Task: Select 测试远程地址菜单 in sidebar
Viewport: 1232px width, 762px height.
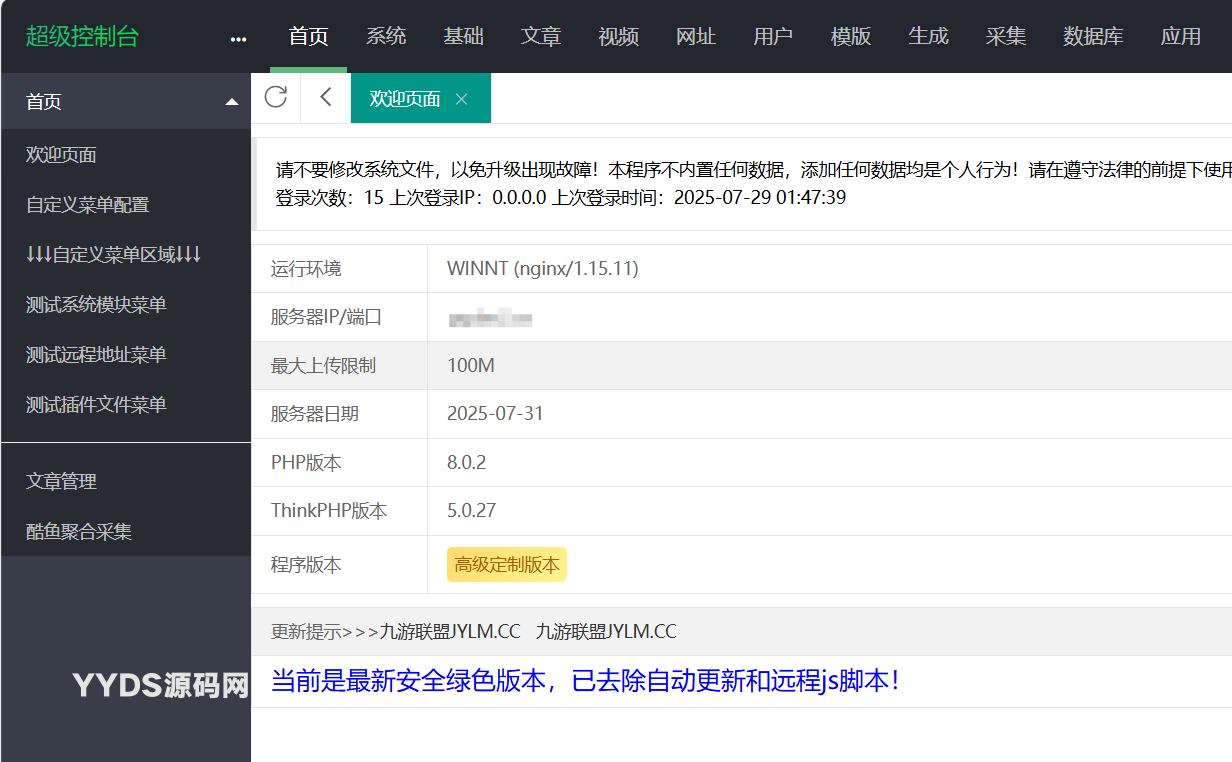Action: 96,355
